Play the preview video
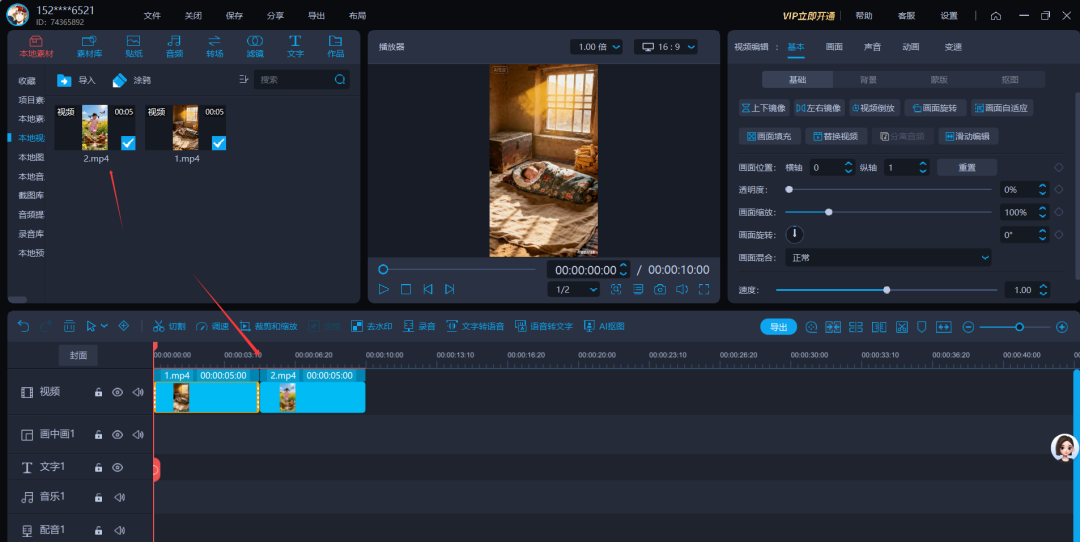1080x542 pixels. [x=384, y=289]
